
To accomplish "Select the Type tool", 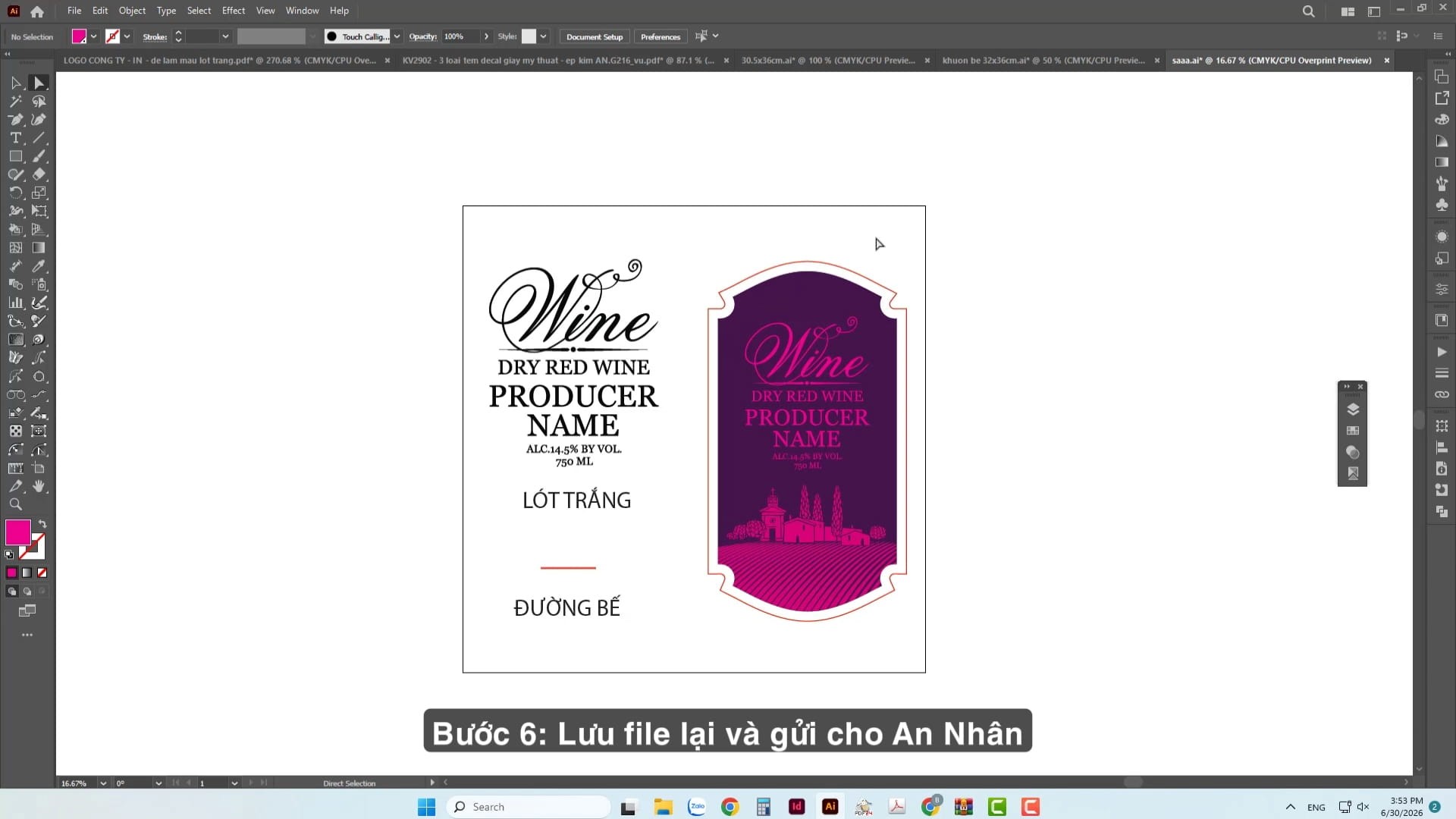I will 15,138.
